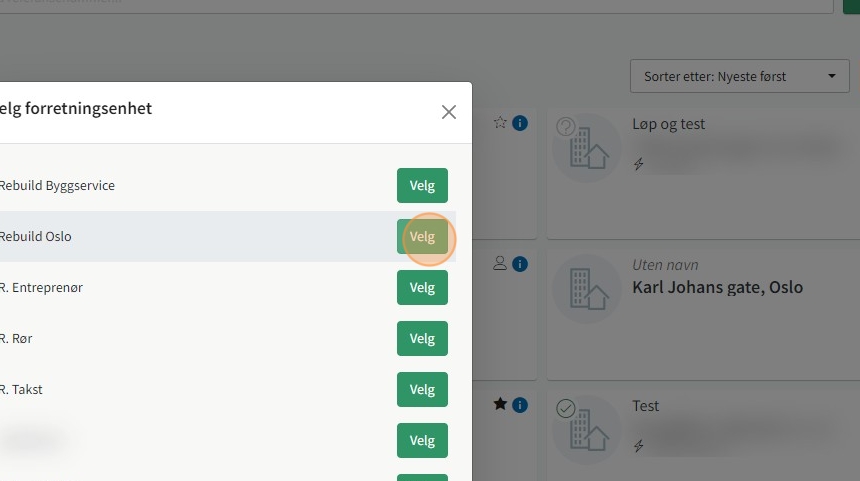Click the lightning icon under Løp og test
The height and width of the screenshot is (481, 860).
[638, 163]
